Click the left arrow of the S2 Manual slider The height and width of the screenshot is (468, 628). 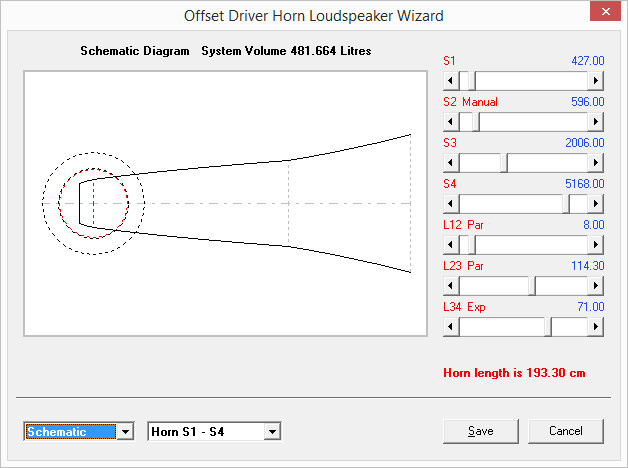tap(451, 121)
